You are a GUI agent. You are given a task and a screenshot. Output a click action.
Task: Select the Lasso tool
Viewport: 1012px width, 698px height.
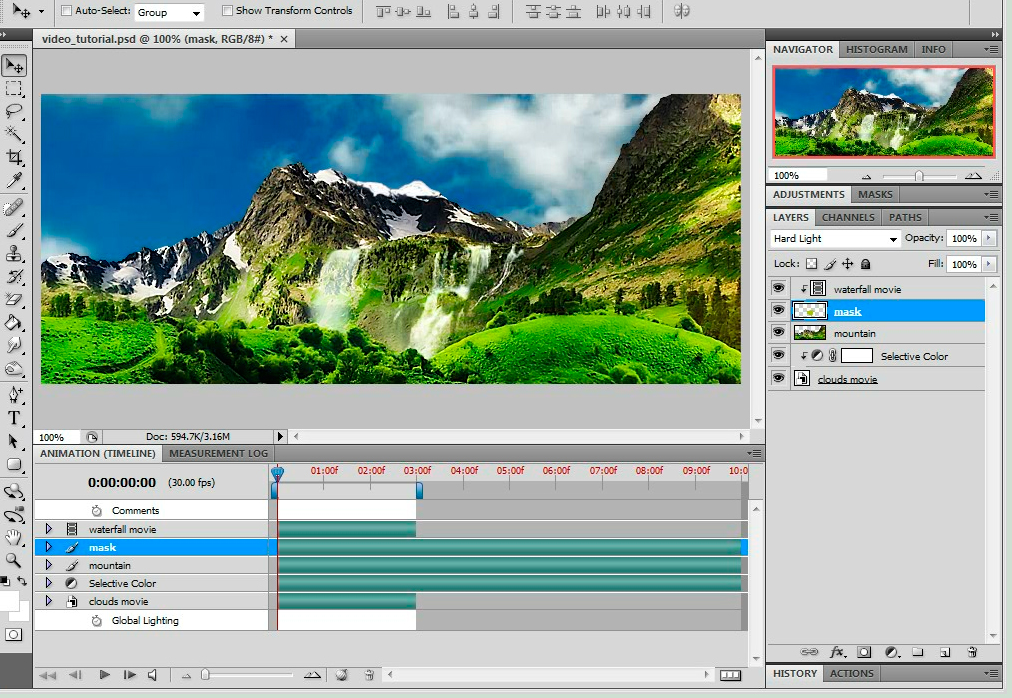pyautogui.click(x=14, y=111)
